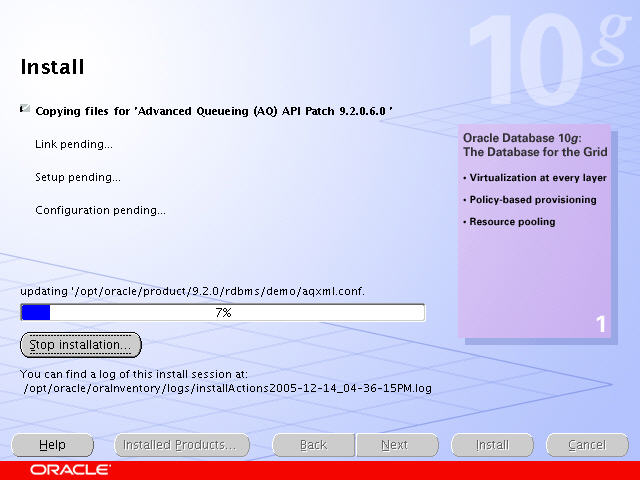Go Back to the previous screen
The height and width of the screenshot is (480, 640).
(313, 445)
